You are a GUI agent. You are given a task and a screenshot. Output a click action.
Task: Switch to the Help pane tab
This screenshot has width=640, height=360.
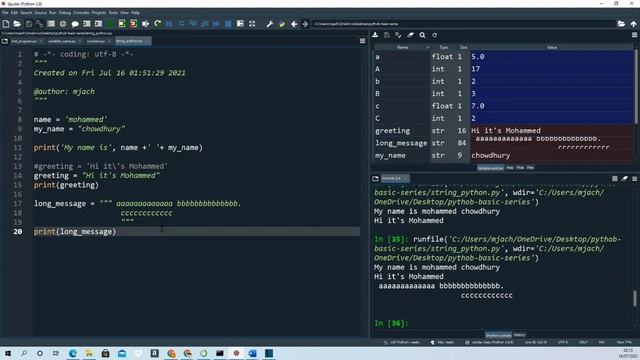click(x=510, y=168)
